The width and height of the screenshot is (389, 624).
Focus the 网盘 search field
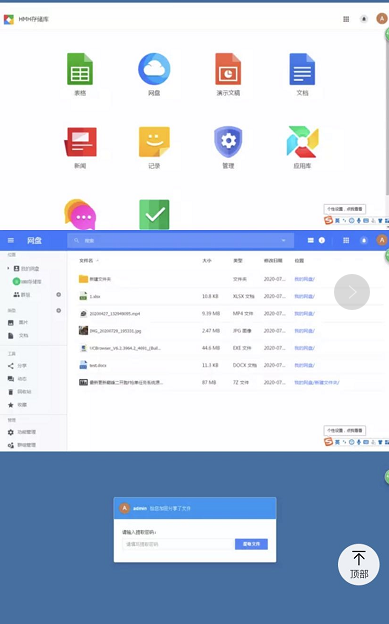click(180, 240)
